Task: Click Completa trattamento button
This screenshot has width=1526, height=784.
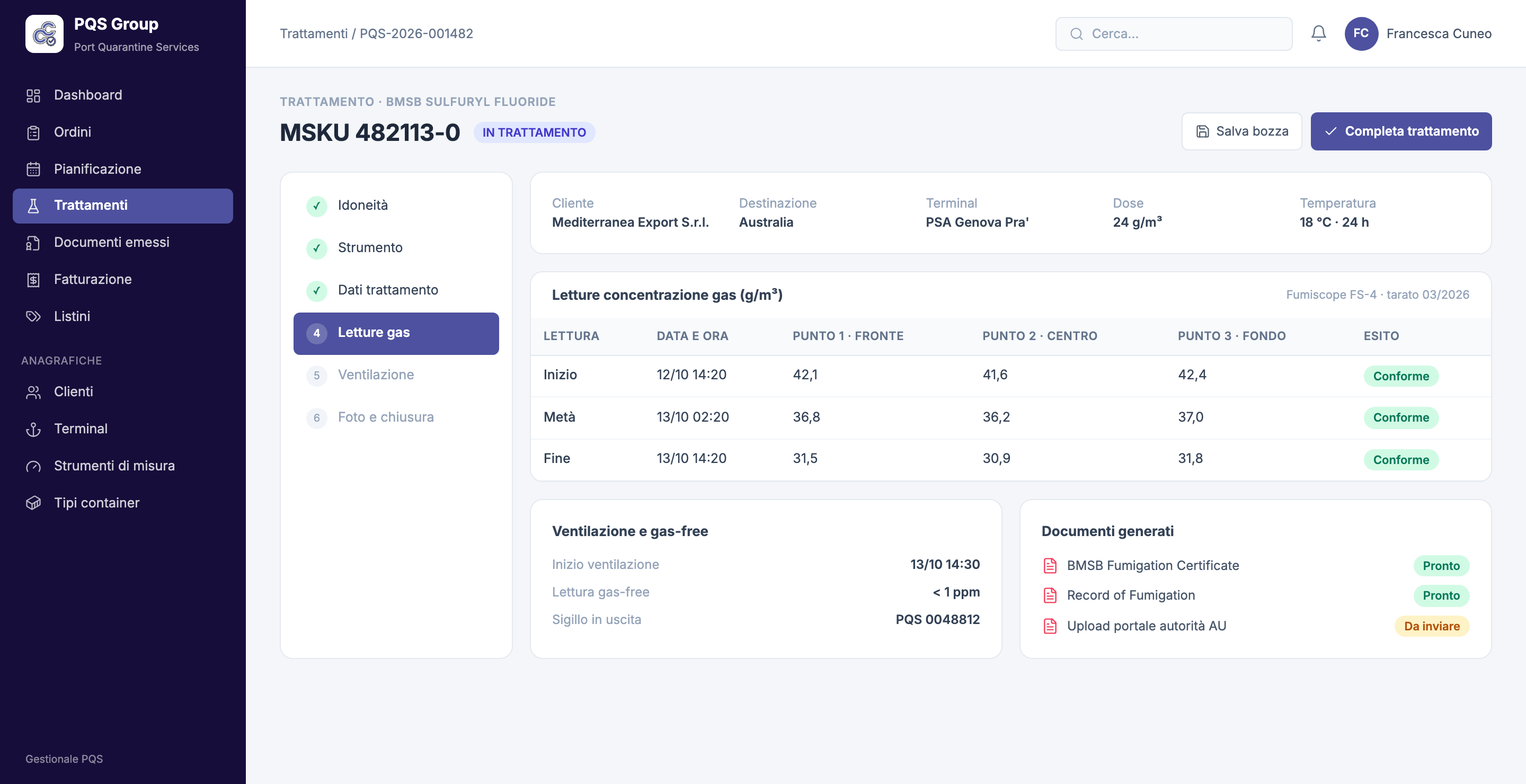Action: pos(1400,131)
